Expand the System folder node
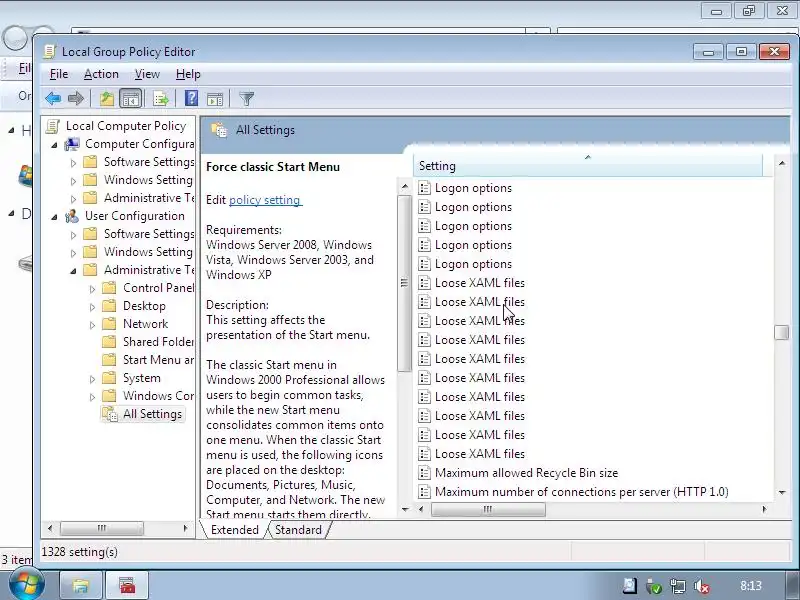 [92, 379]
